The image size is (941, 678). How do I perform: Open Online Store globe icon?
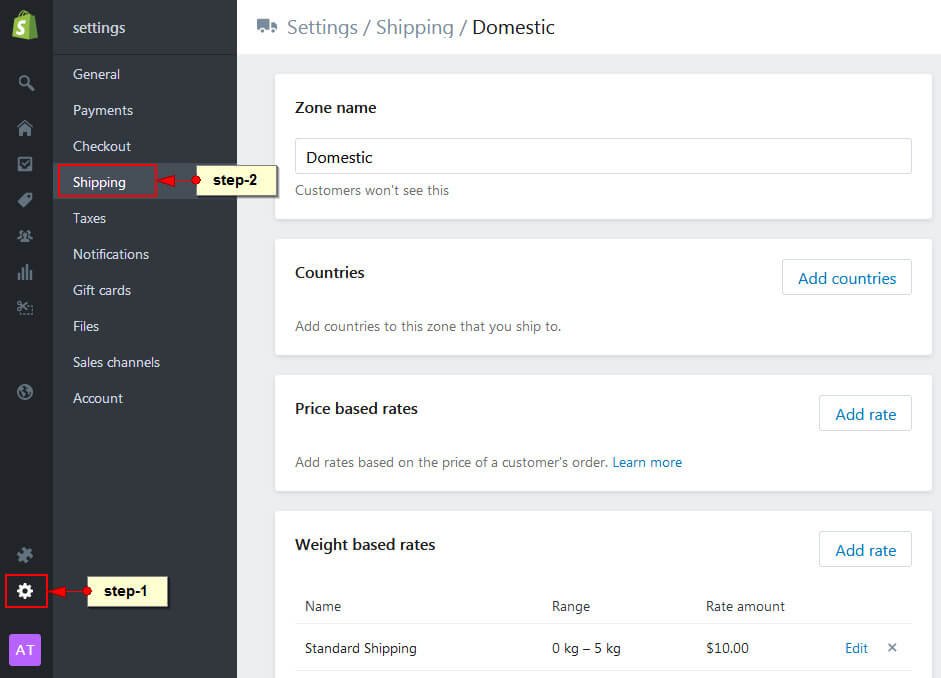[x=25, y=392]
